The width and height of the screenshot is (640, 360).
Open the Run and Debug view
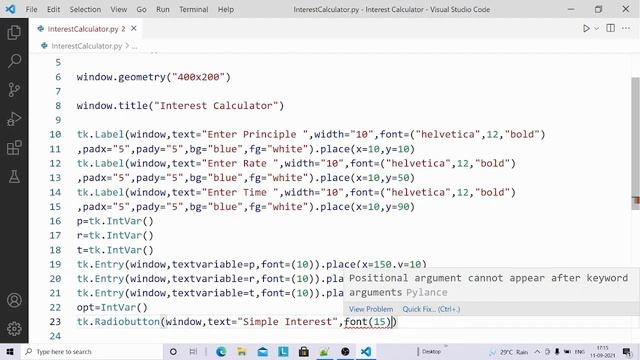point(14,119)
